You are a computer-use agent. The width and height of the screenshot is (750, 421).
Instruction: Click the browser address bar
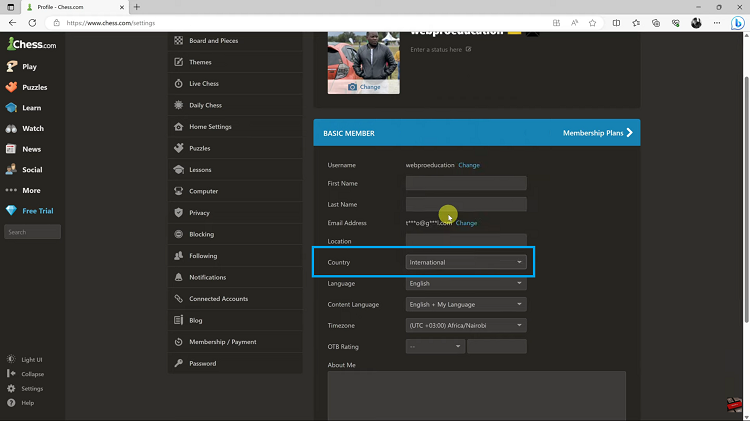click(297, 23)
